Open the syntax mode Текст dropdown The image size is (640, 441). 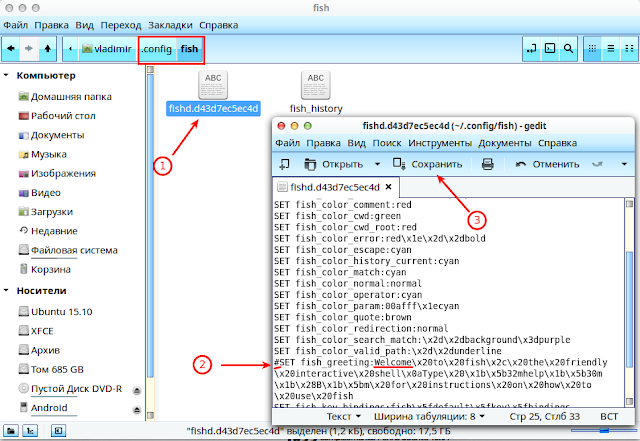(344, 416)
